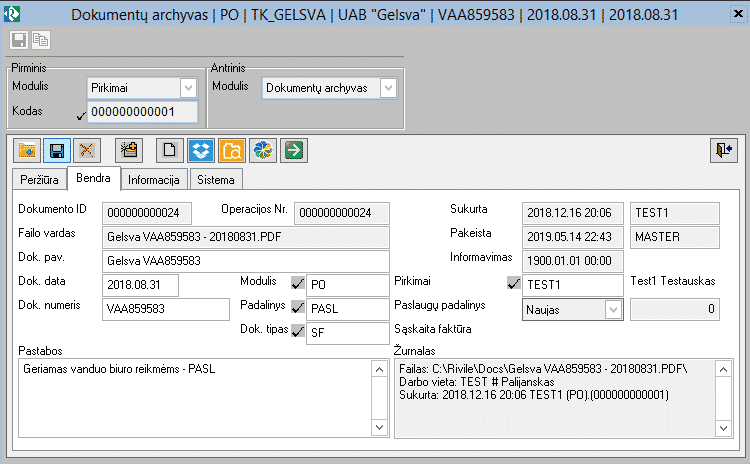Click the Dok. data date field

(140, 285)
